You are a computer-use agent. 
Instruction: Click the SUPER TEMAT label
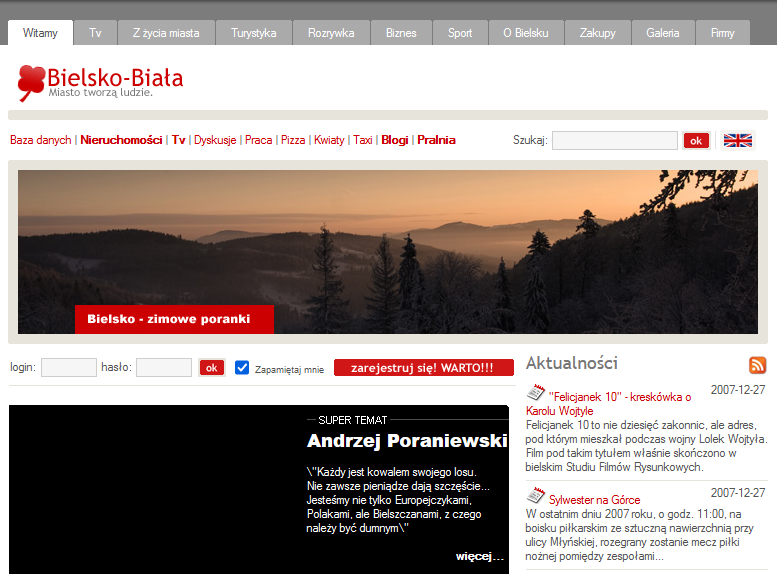point(352,420)
